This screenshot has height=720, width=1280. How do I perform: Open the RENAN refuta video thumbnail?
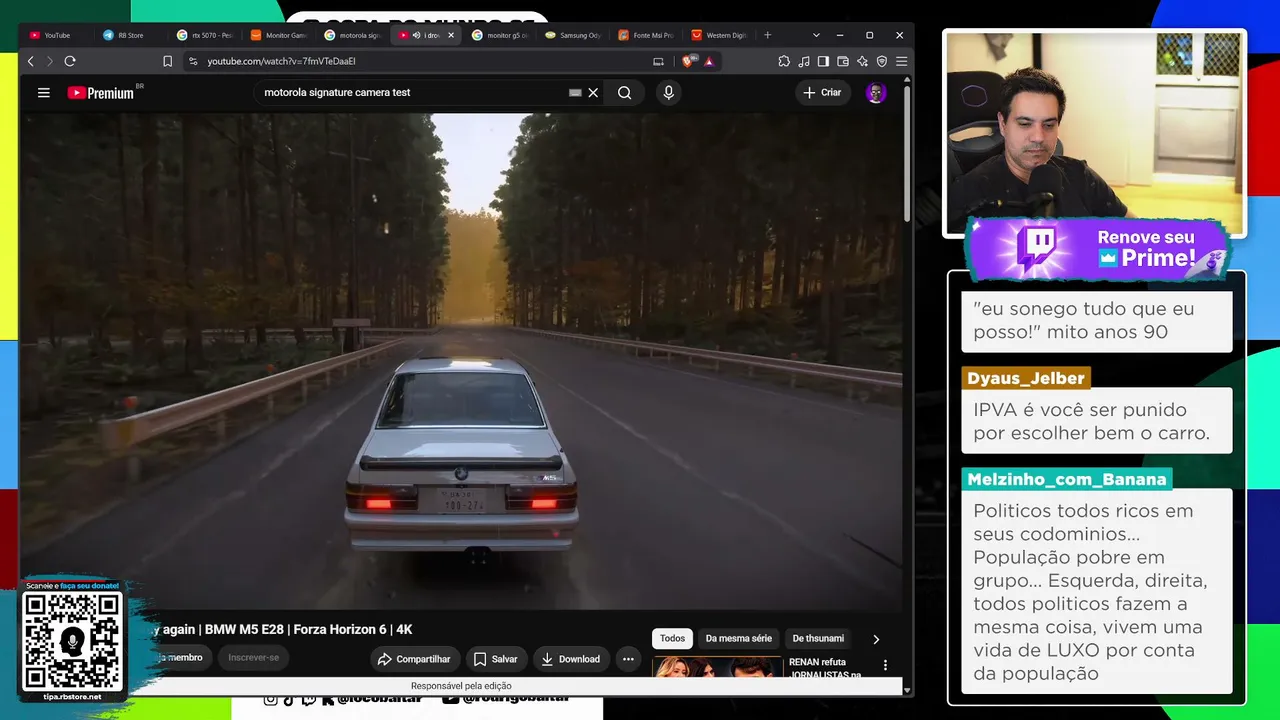pos(717,667)
